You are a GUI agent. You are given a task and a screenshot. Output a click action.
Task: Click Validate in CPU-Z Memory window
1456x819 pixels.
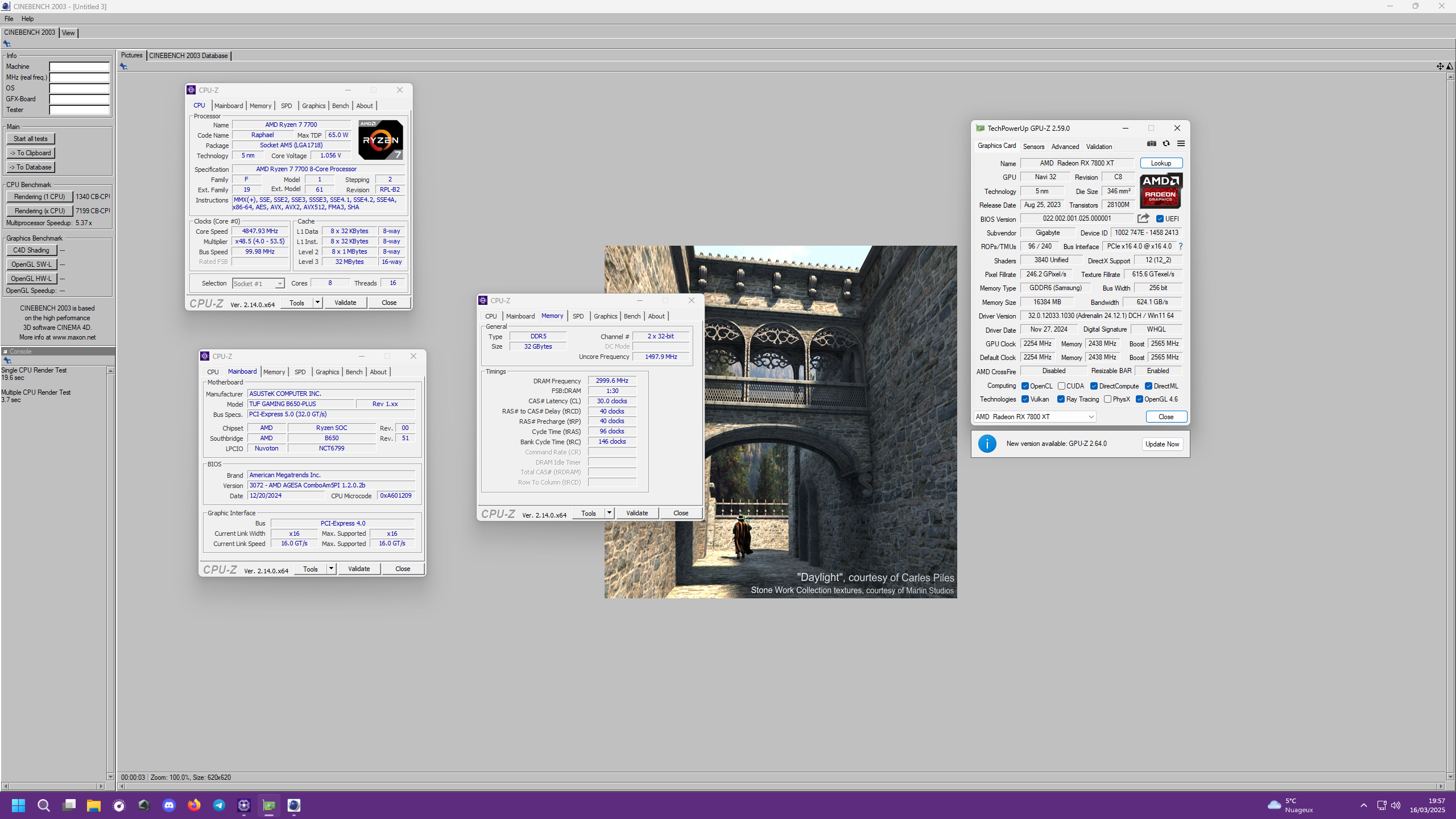(x=637, y=513)
